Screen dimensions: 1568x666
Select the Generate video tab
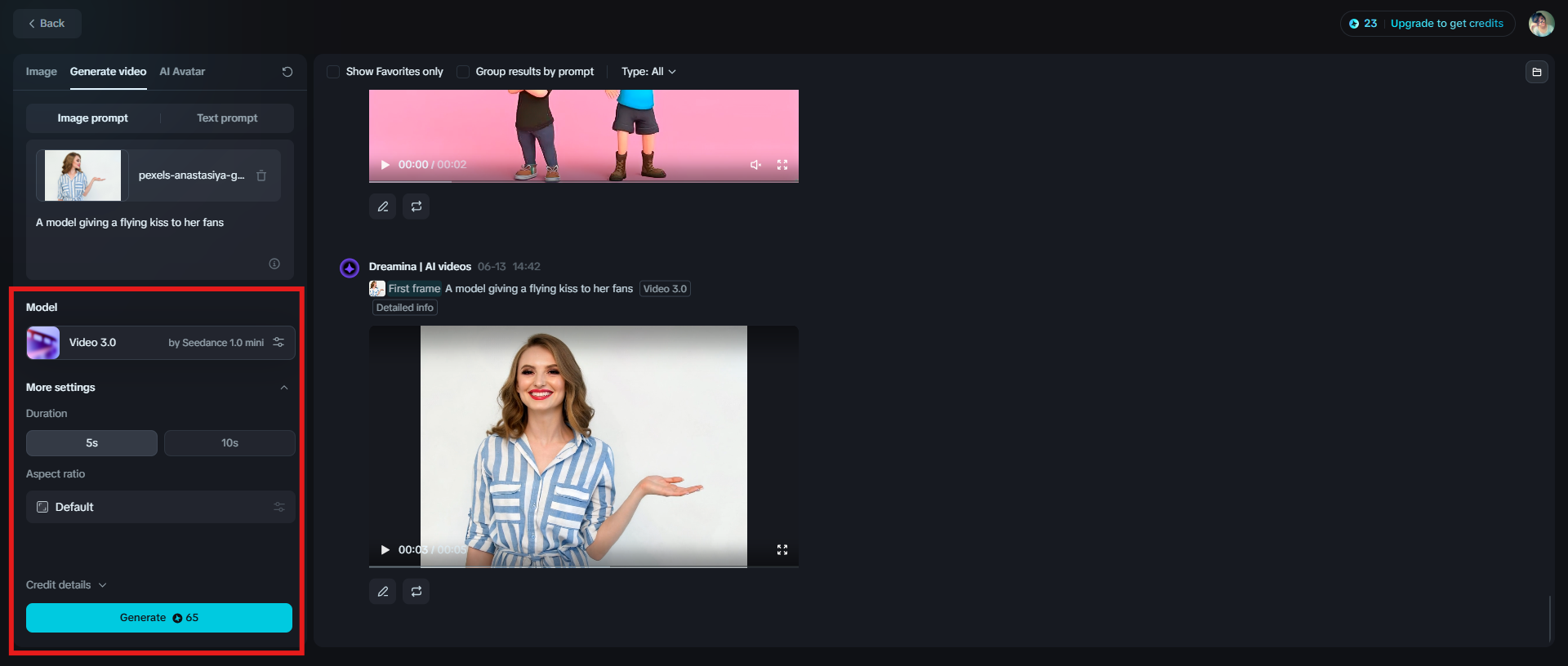pos(108,72)
